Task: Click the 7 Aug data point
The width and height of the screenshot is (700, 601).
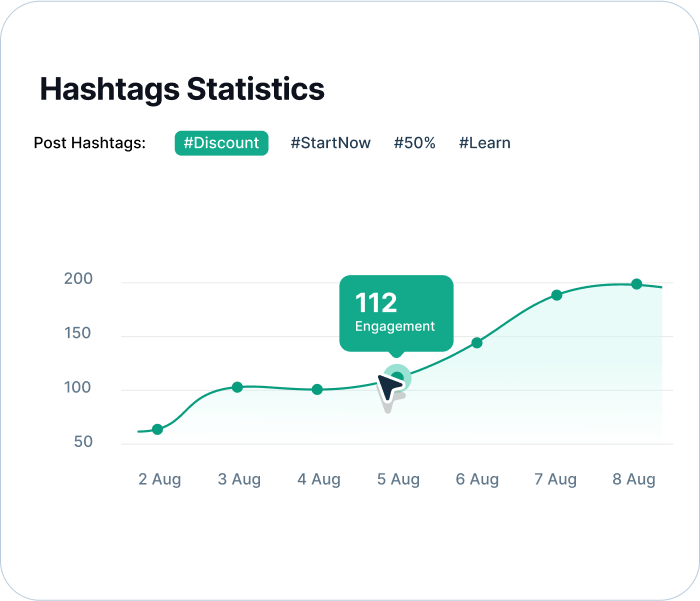Action: (557, 295)
